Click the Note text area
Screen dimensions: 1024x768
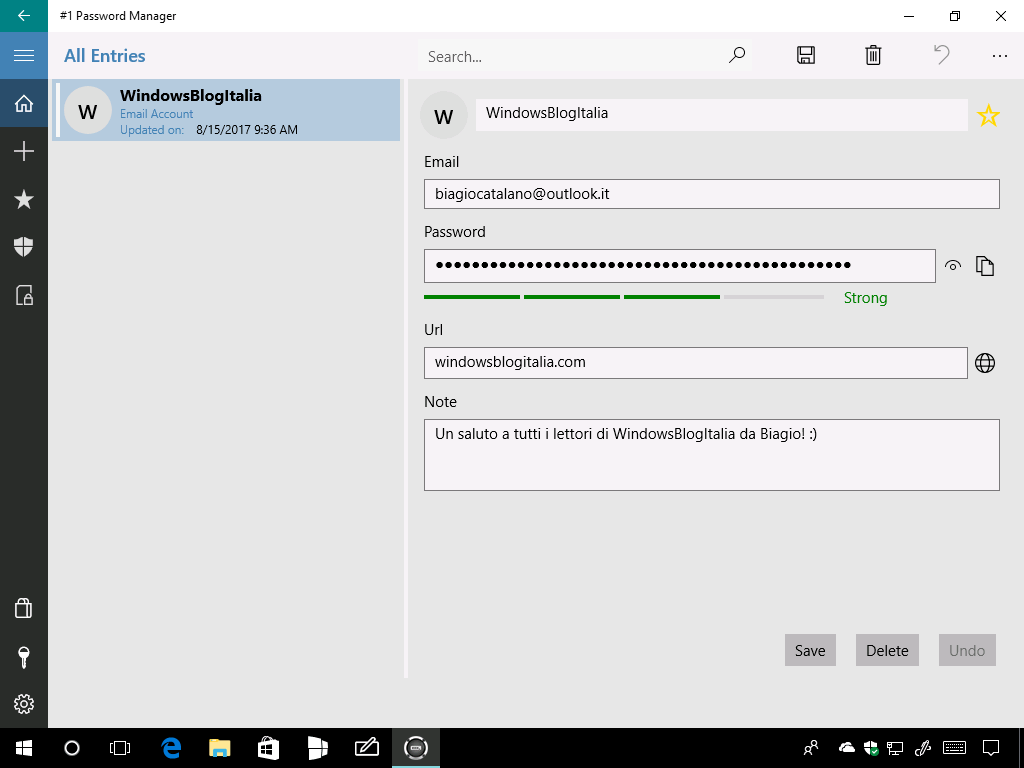tap(711, 455)
